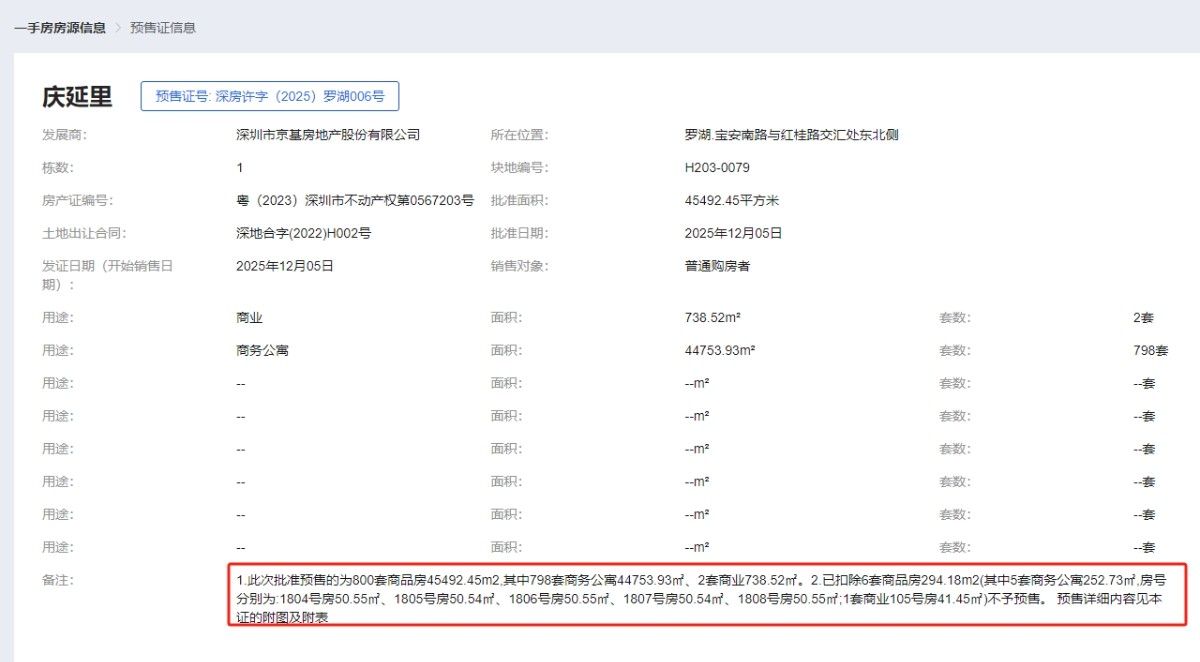
Task: Click the breadcrumb chevron separator arrow
Action: click(118, 28)
